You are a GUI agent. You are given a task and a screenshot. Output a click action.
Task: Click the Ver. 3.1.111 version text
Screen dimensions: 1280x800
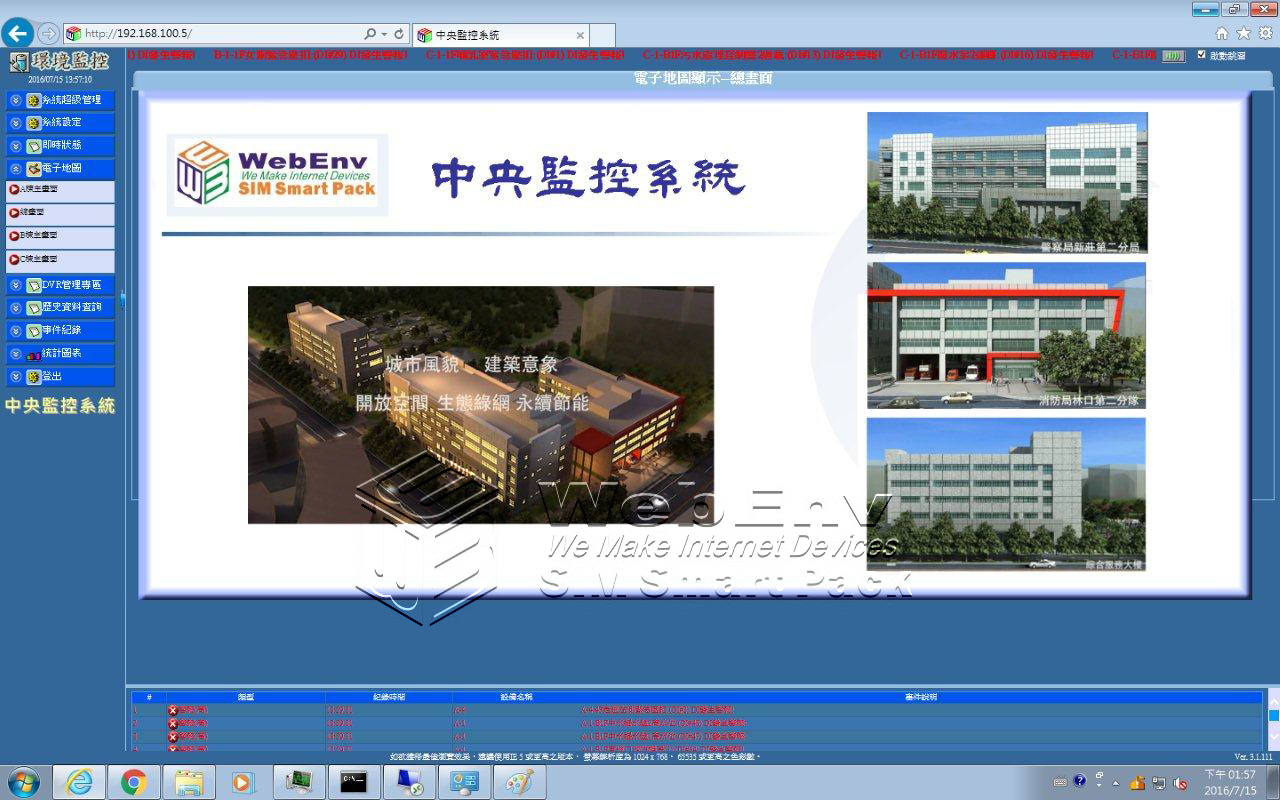pyautogui.click(x=1253, y=757)
